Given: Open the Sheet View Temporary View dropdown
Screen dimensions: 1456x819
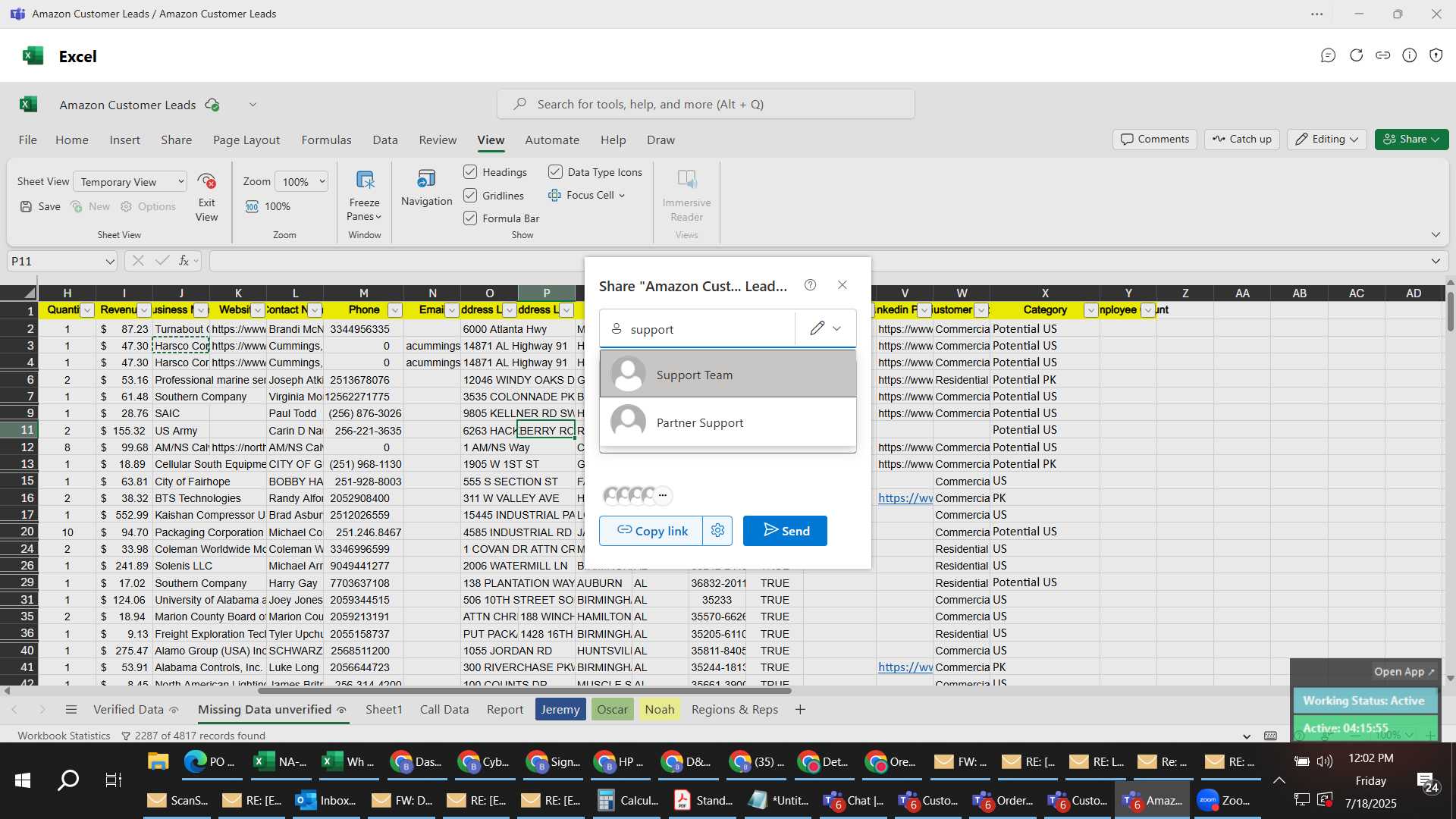Looking at the screenshot, I should tap(130, 182).
